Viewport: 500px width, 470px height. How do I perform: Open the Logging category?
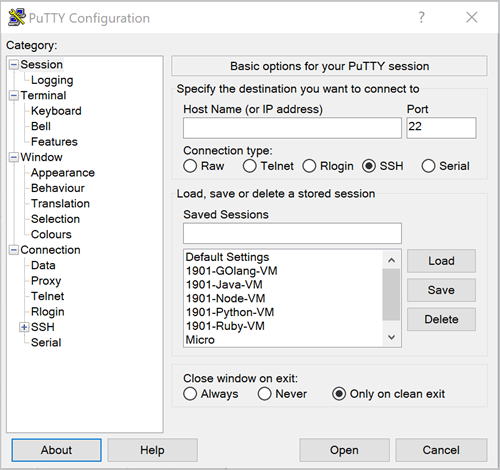tap(52, 80)
